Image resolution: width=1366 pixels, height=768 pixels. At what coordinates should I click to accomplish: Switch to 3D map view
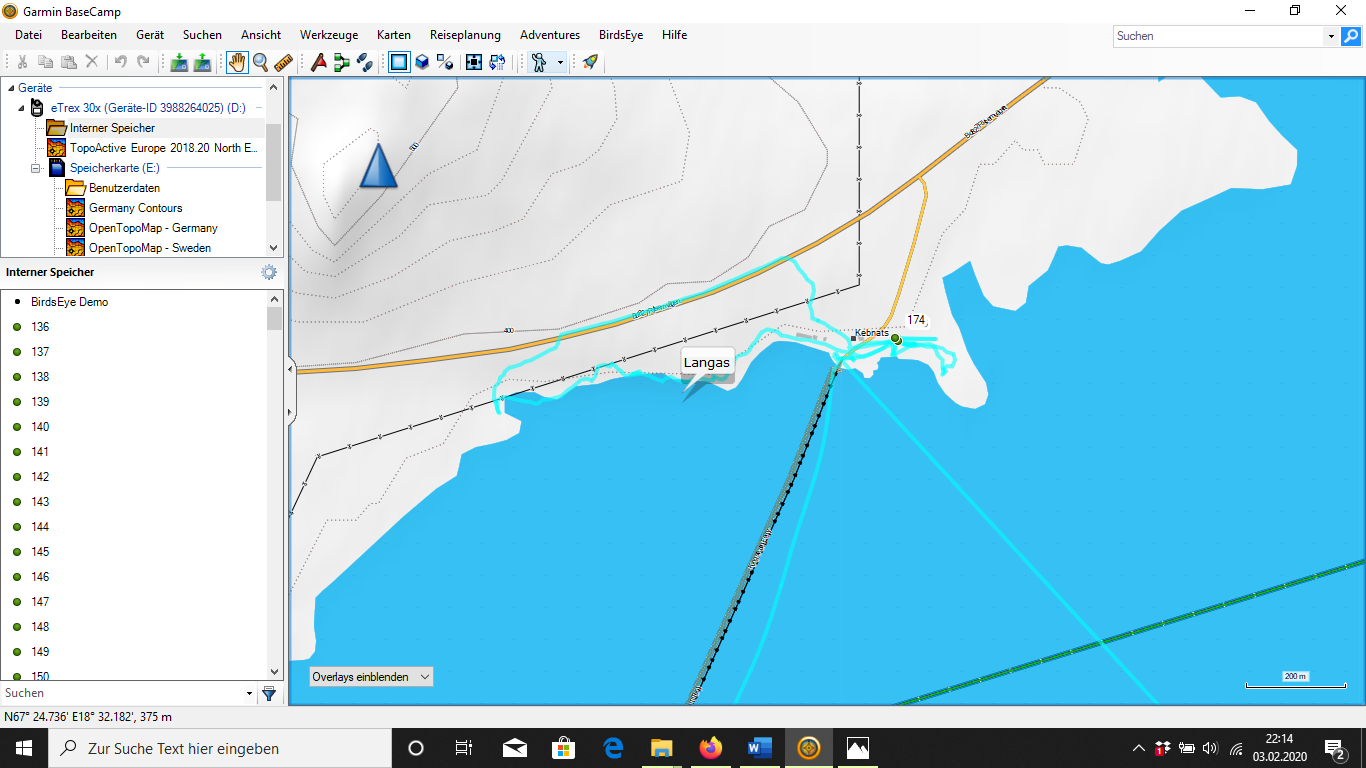coord(422,62)
